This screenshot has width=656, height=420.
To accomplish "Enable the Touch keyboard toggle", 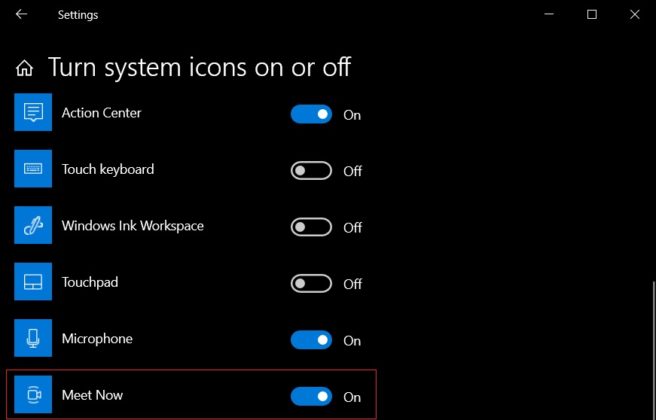I will pos(311,171).
